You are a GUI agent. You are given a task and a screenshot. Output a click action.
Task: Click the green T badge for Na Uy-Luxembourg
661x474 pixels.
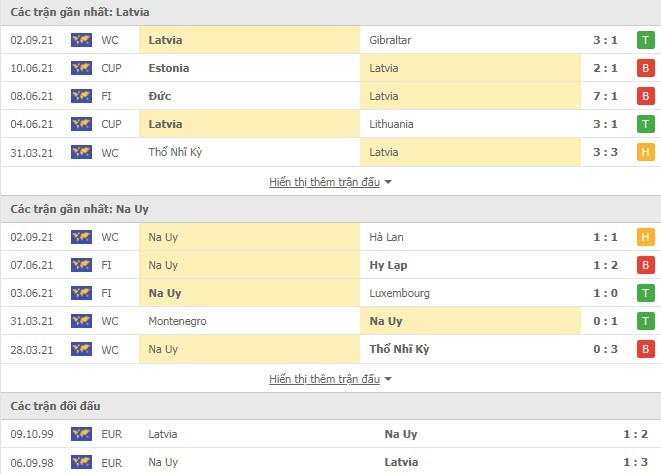[645, 293]
